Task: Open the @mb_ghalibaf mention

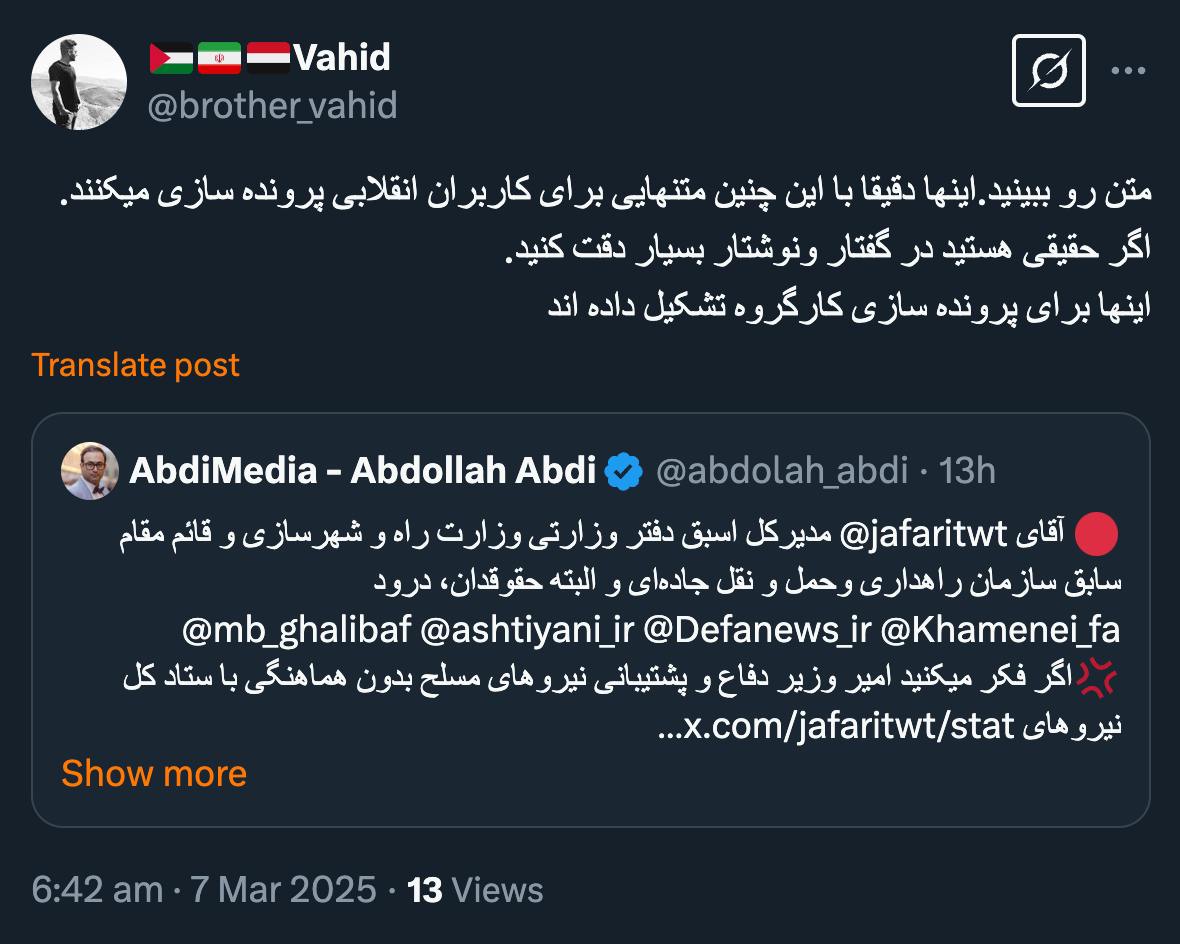Action: [x=297, y=630]
